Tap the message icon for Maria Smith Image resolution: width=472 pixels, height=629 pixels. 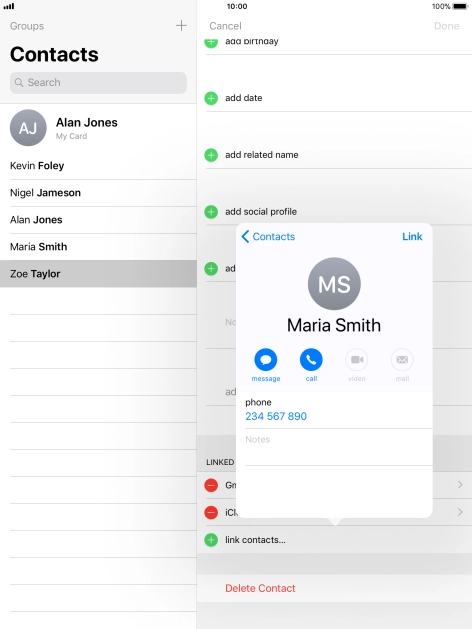click(265, 360)
